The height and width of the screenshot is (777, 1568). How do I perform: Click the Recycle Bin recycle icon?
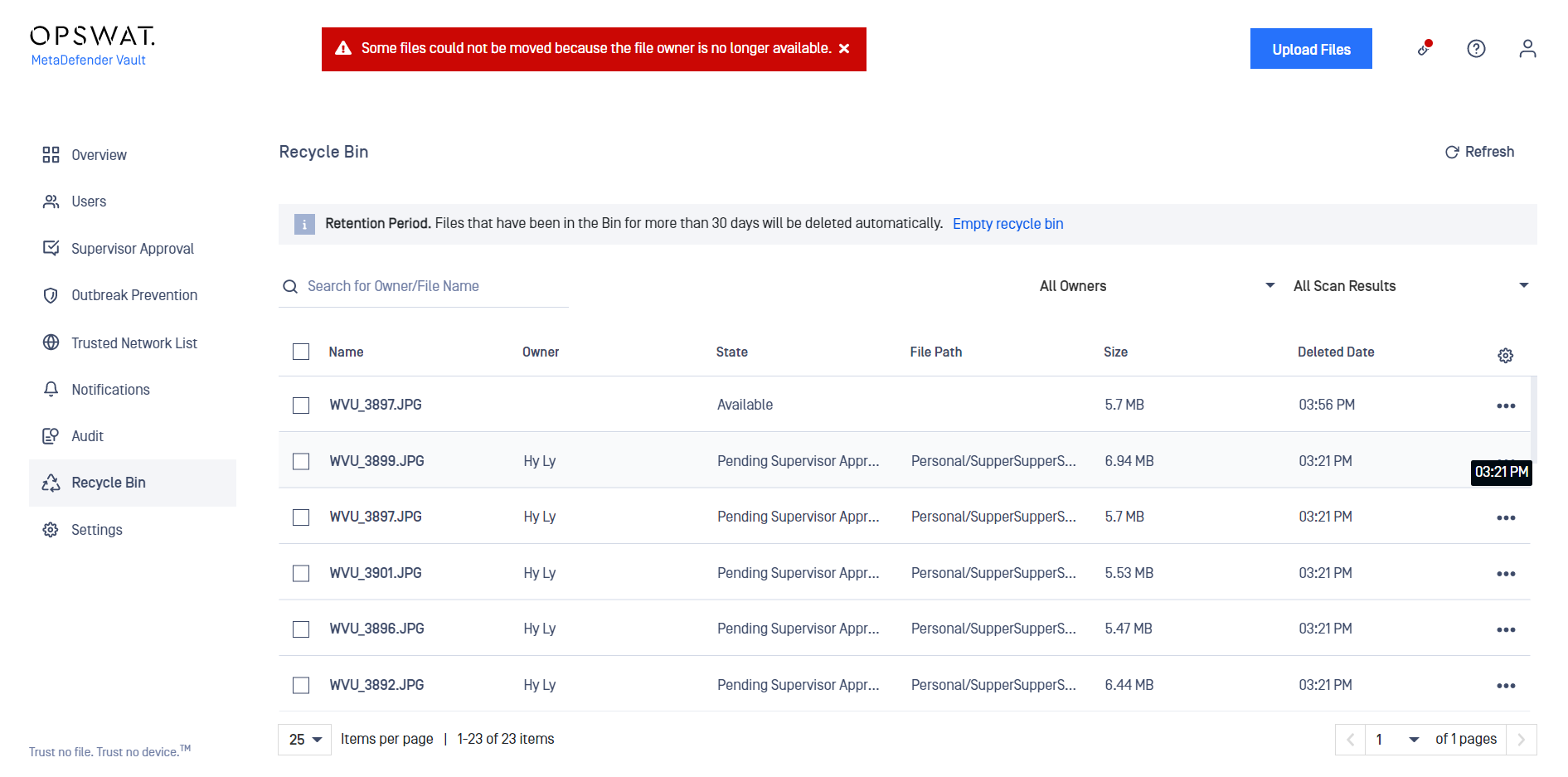click(51, 483)
